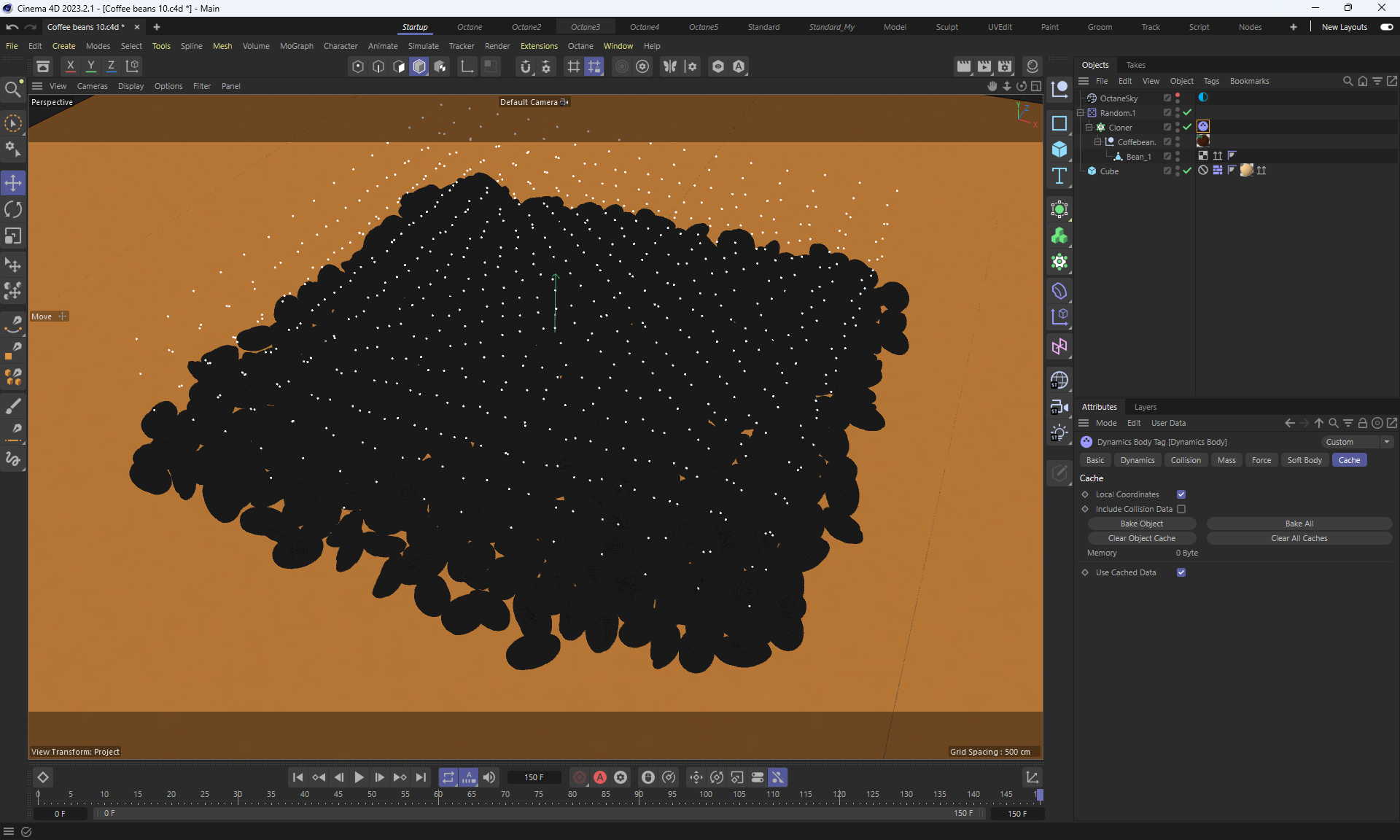This screenshot has width=1400, height=840.
Task: Collapse the Random.1 hierarchy
Action: tap(1081, 113)
